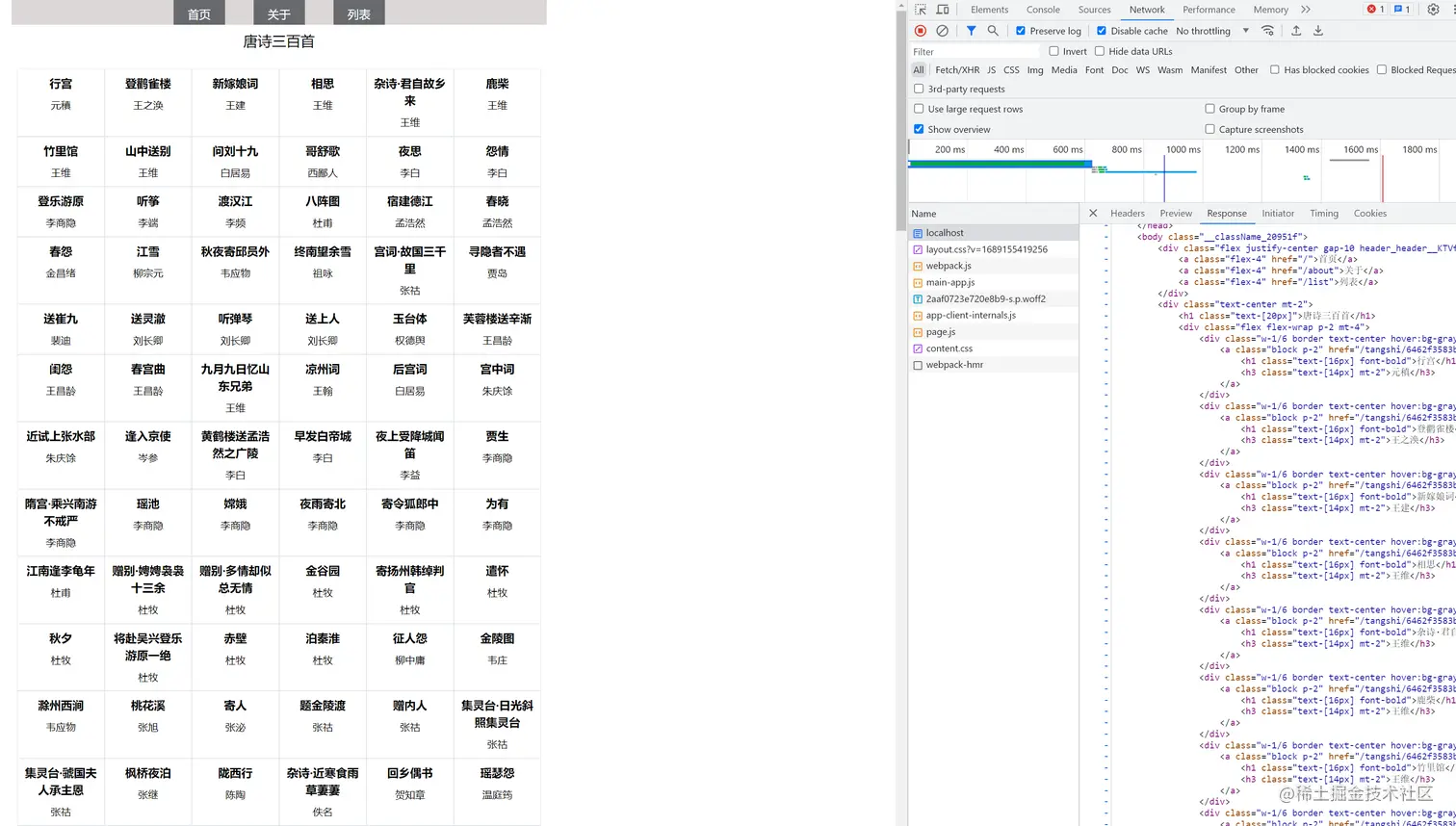
Task: Select the content.css request
Action: click(x=994, y=348)
